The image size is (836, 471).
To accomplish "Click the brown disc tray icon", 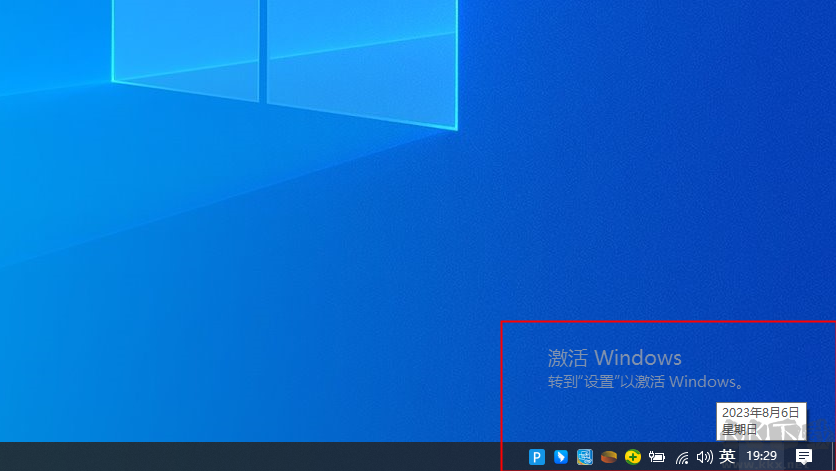I will (608, 457).
